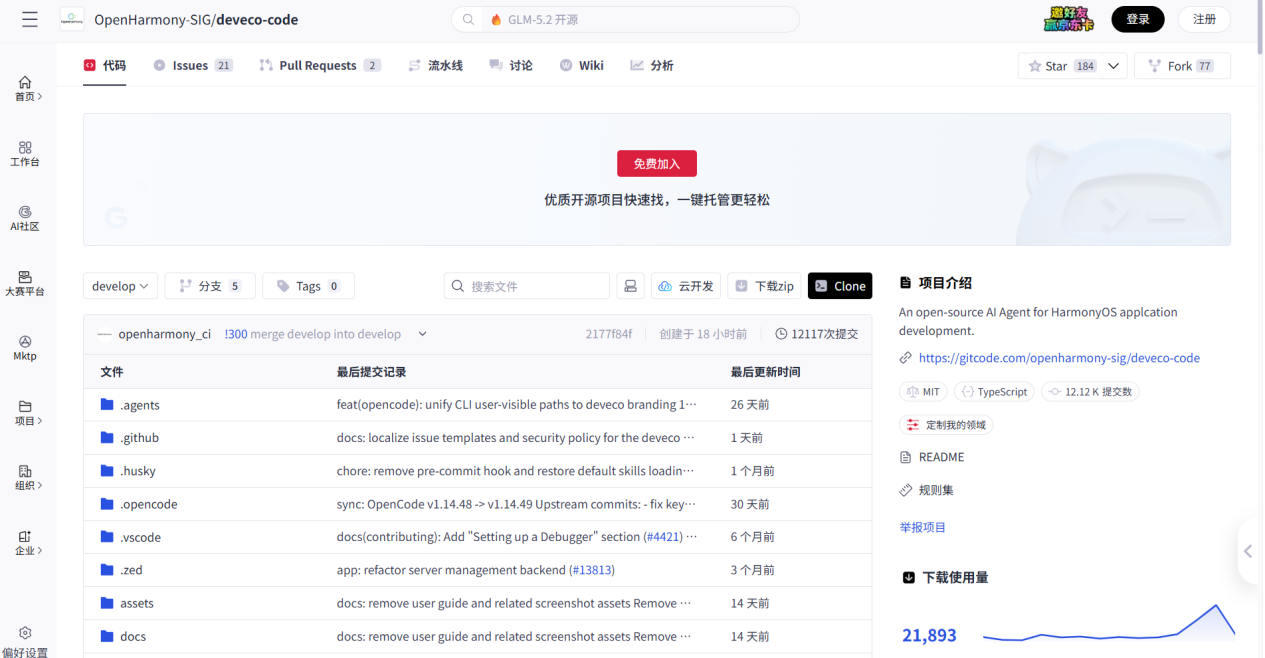Click the Clone button

click(840, 286)
